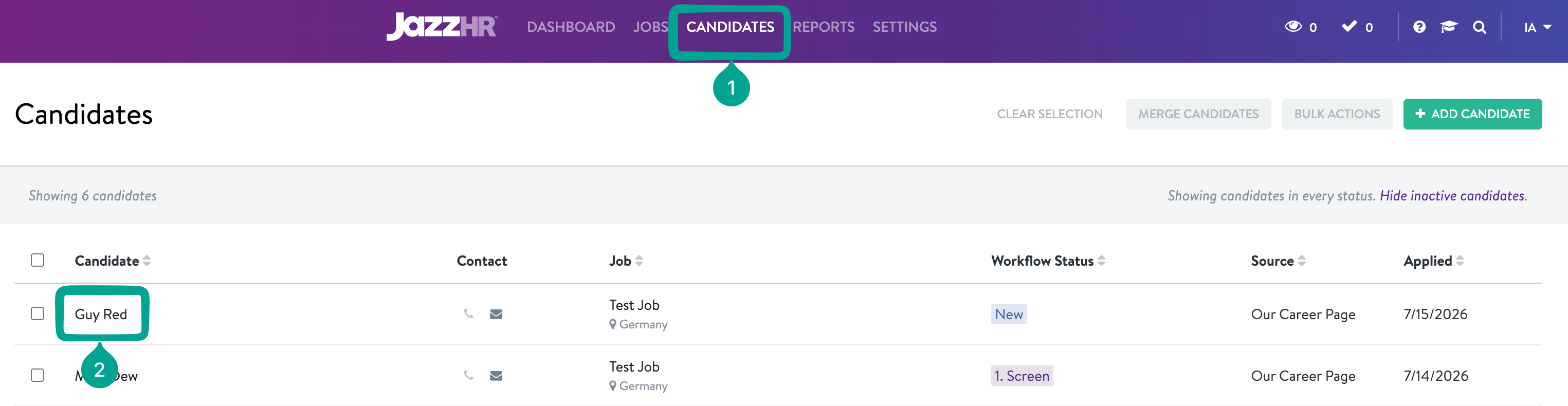Open the help question mark icon
Screen dimensions: 1568x406
(x=1419, y=27)
